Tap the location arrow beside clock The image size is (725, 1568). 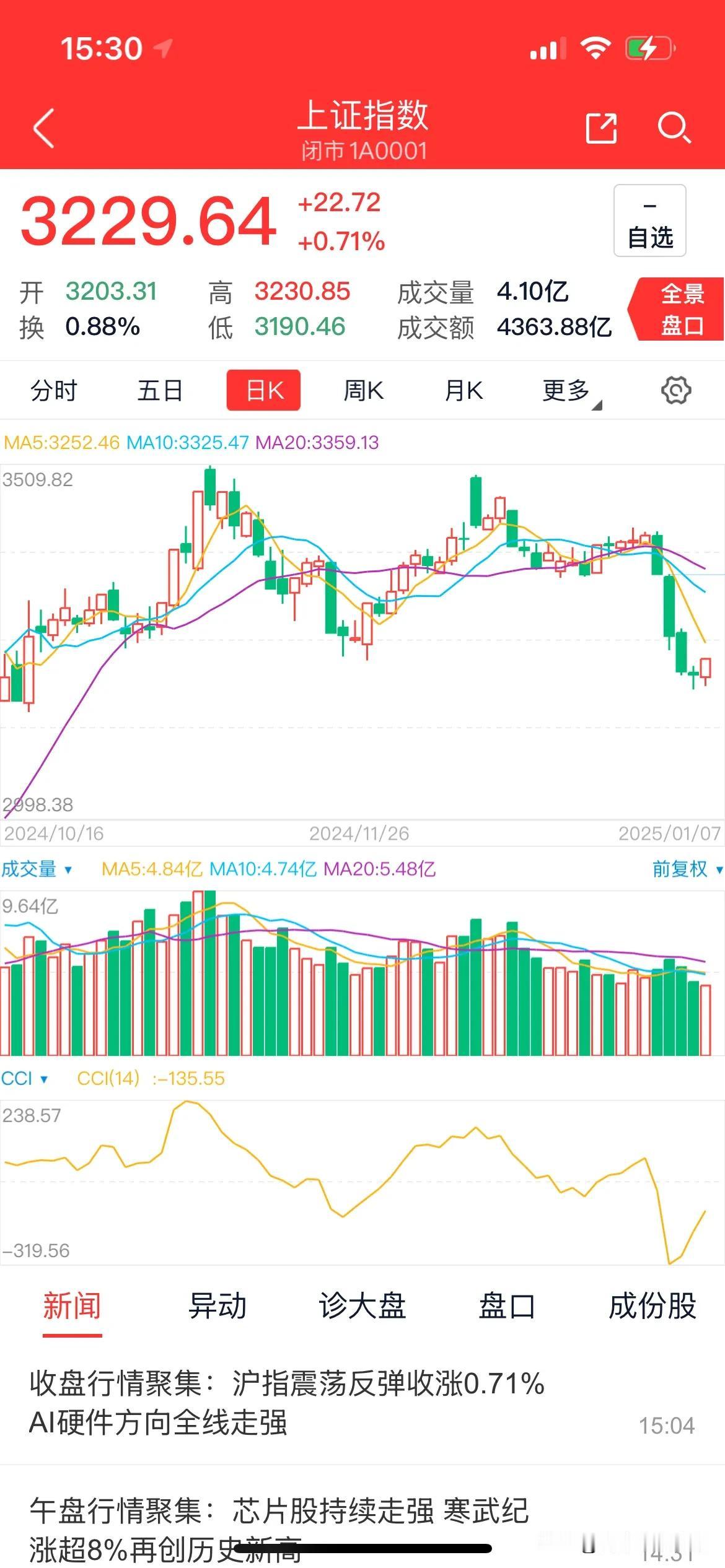click(x=163, y=48)
